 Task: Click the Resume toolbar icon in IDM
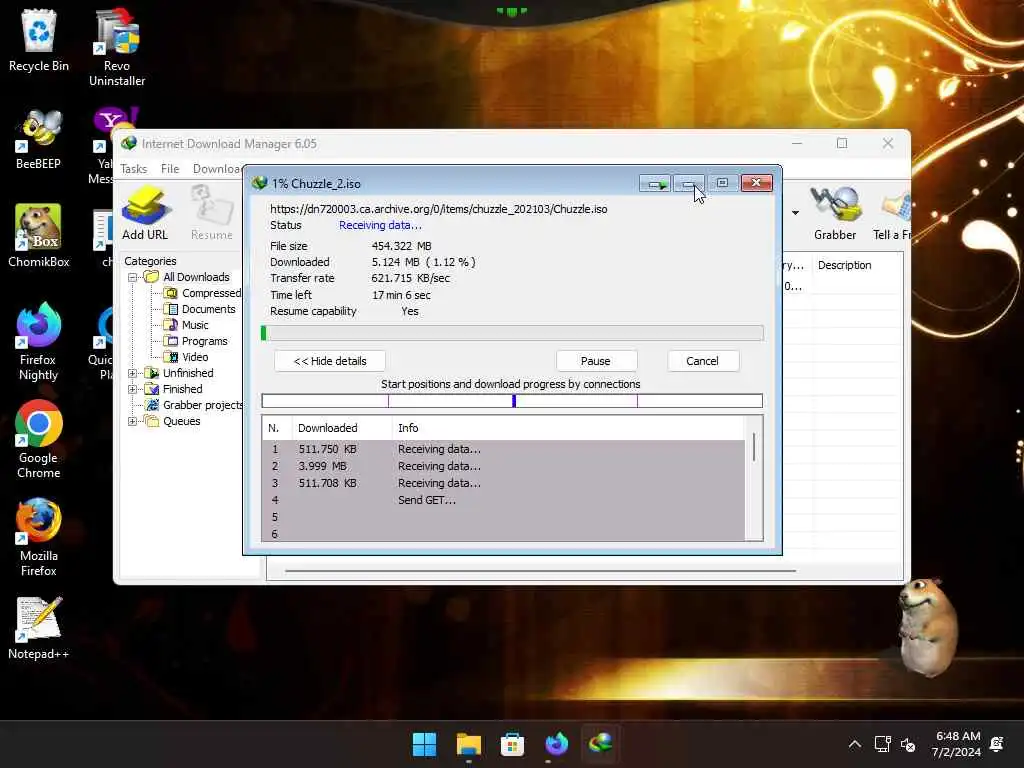click(x=212, y=213)
